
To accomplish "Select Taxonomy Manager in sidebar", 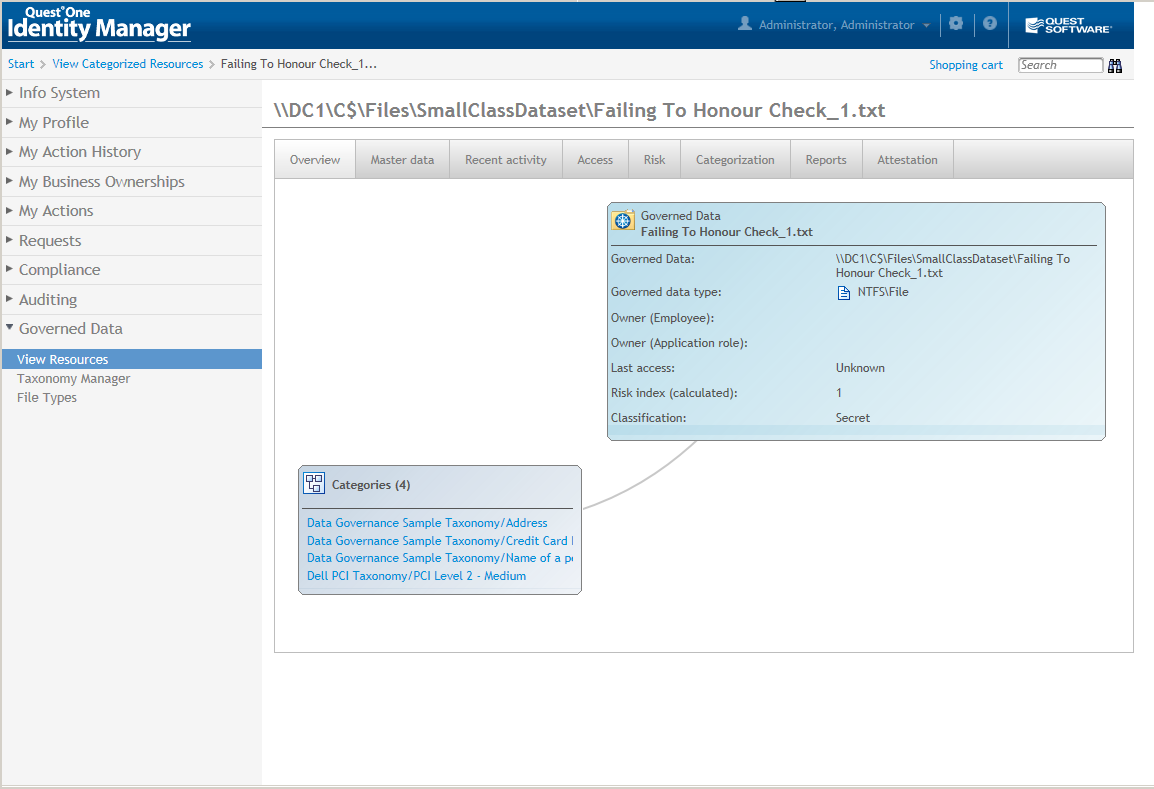I will (74, 378).
